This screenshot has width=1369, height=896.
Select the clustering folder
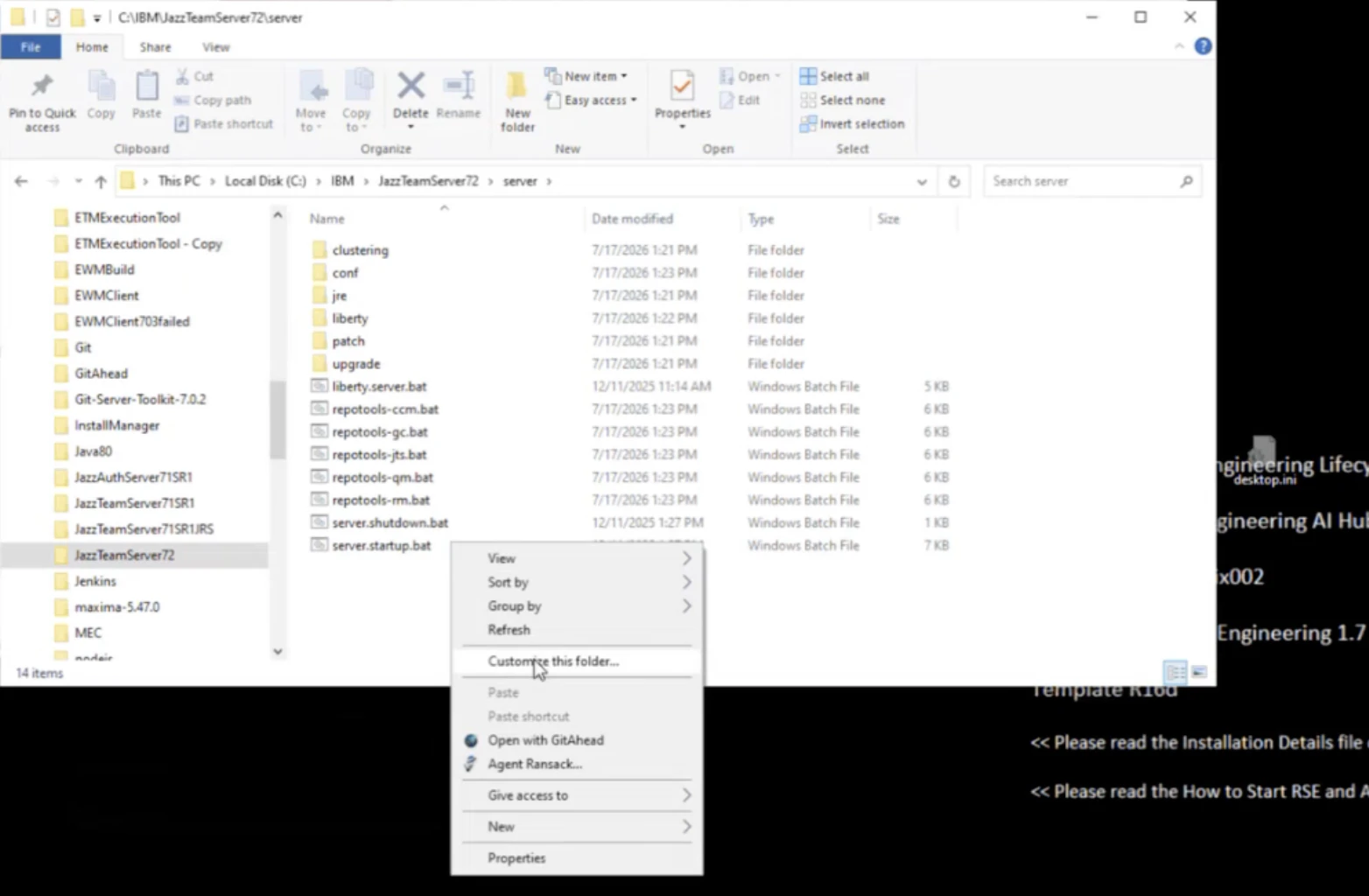[x=360, y=250]
